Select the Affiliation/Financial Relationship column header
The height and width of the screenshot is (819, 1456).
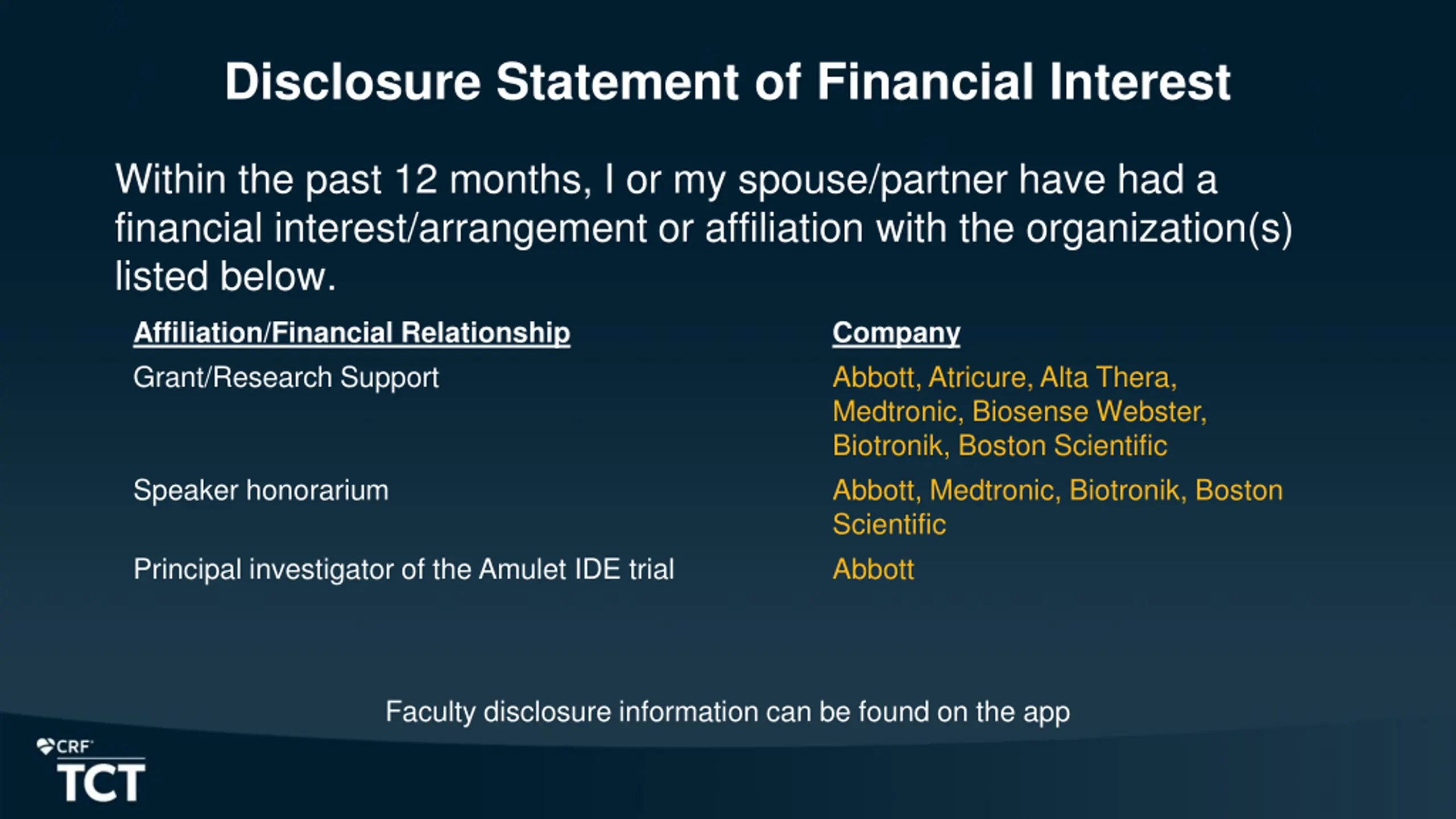(x=351, y=333)
